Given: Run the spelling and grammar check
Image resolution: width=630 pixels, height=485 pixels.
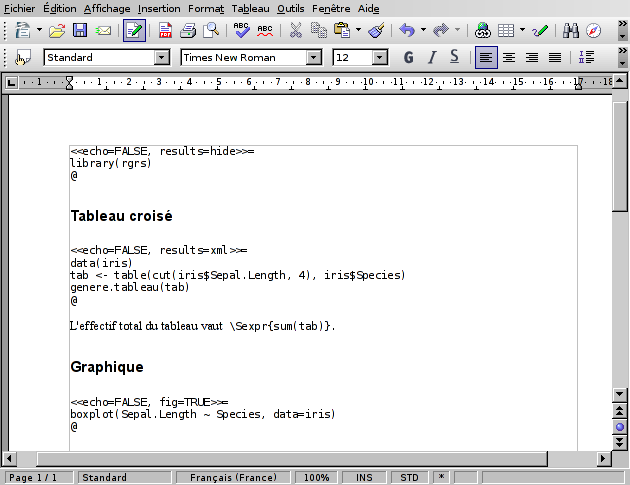Looking at the screenshot, I should click(x=241, y=30).
